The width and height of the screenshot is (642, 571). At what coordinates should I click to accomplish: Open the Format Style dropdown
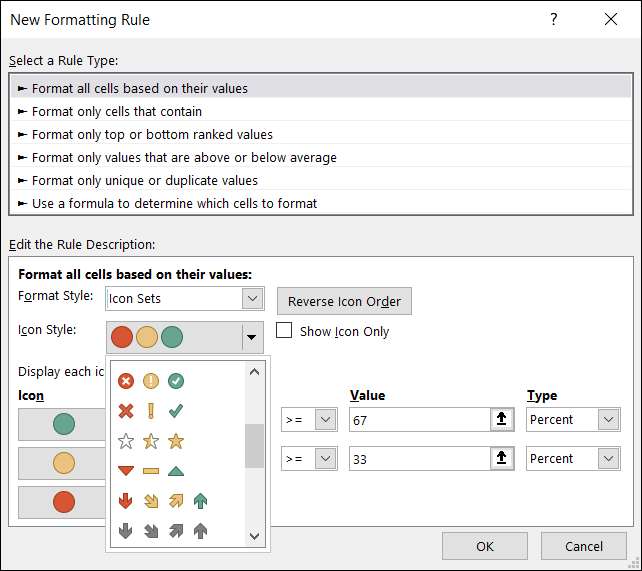(x=252, y=298)
